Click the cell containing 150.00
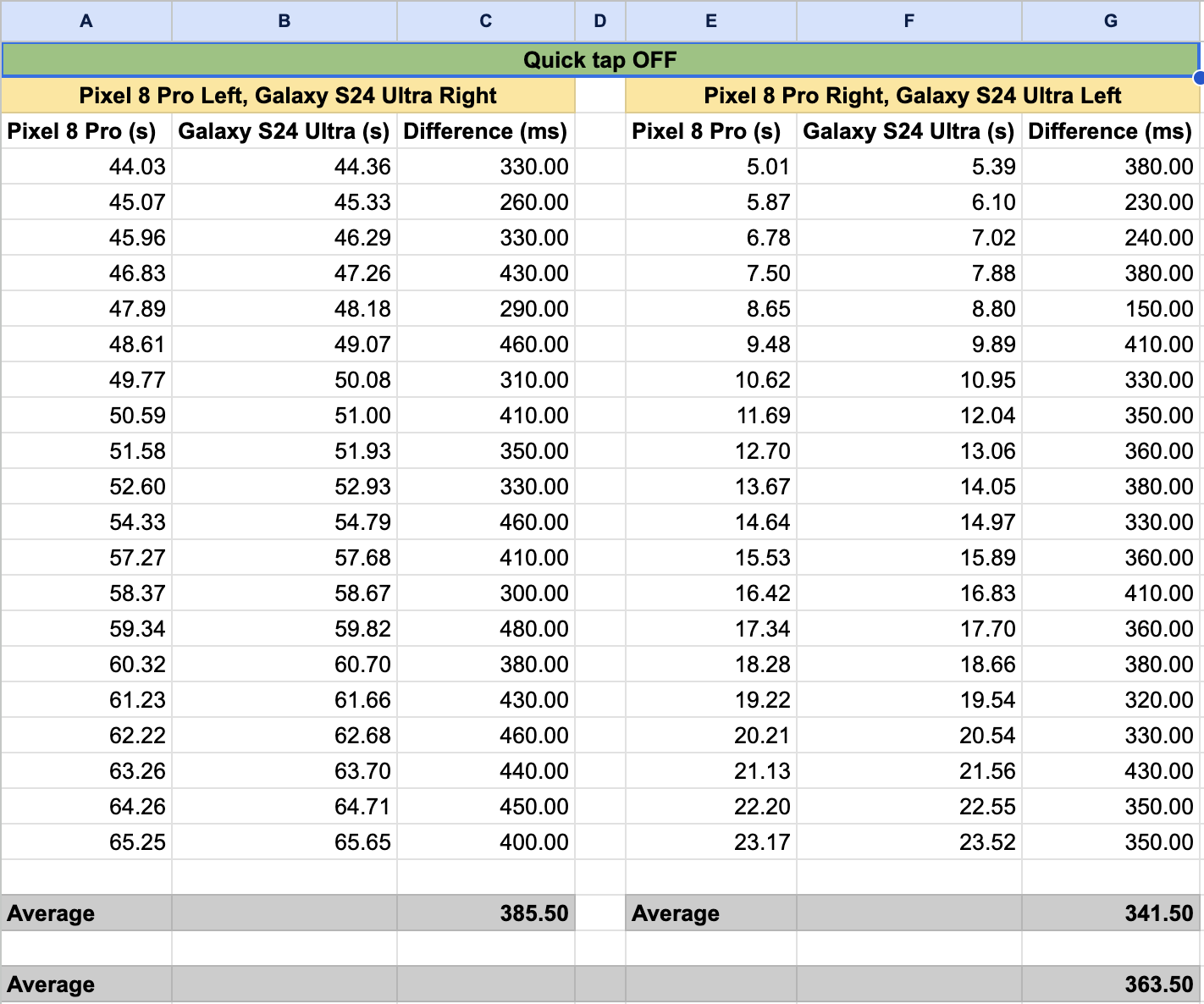Image resolution: width=1204 pixels, height=1004 pixels. tap(1111, 309)
